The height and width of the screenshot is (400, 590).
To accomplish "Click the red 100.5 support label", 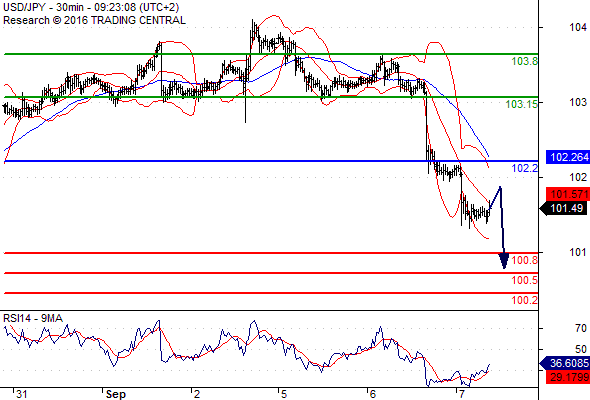I will point(525,280).
